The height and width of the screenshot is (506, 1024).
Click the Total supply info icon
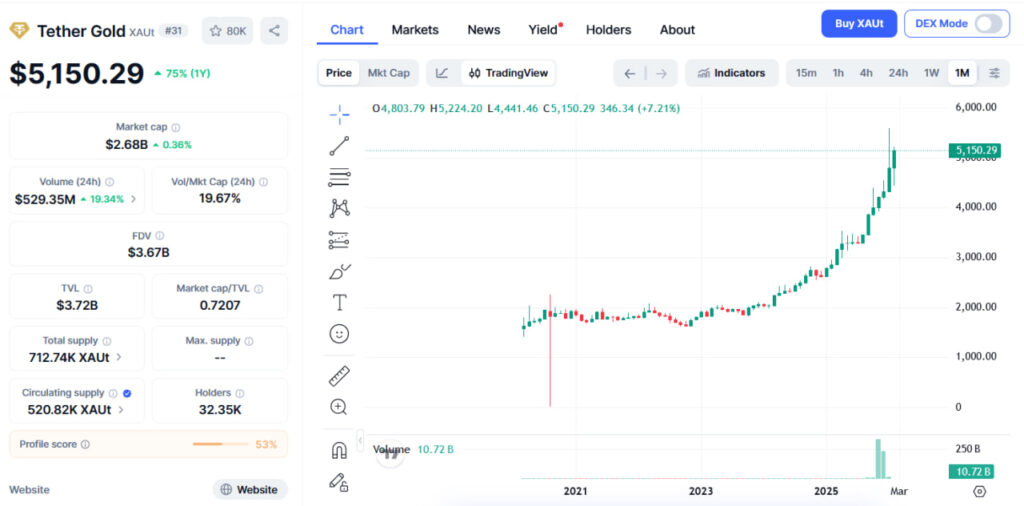[107, 341]
